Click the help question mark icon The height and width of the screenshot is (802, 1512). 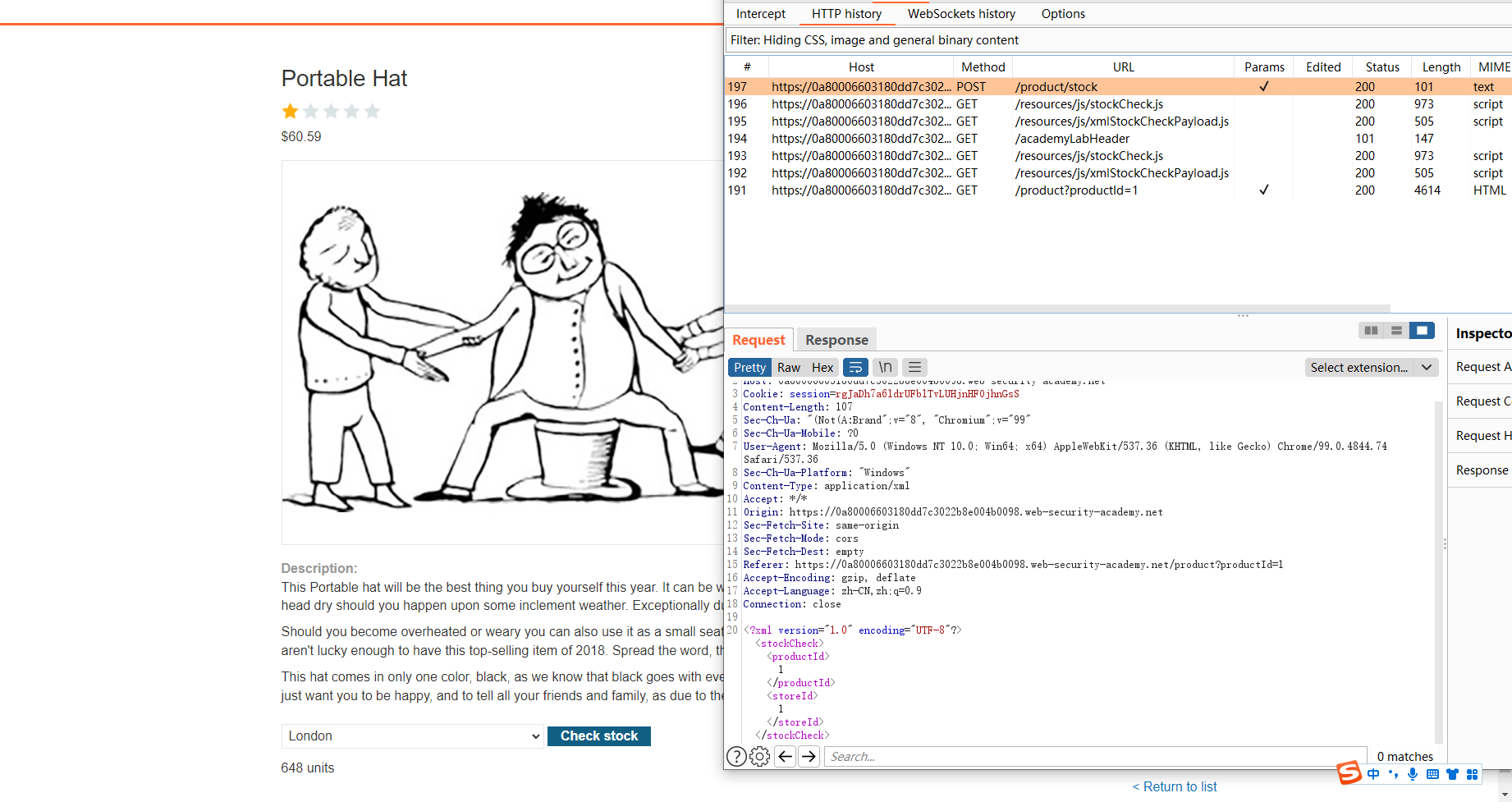pyautogui.click(x=736, y=756)
